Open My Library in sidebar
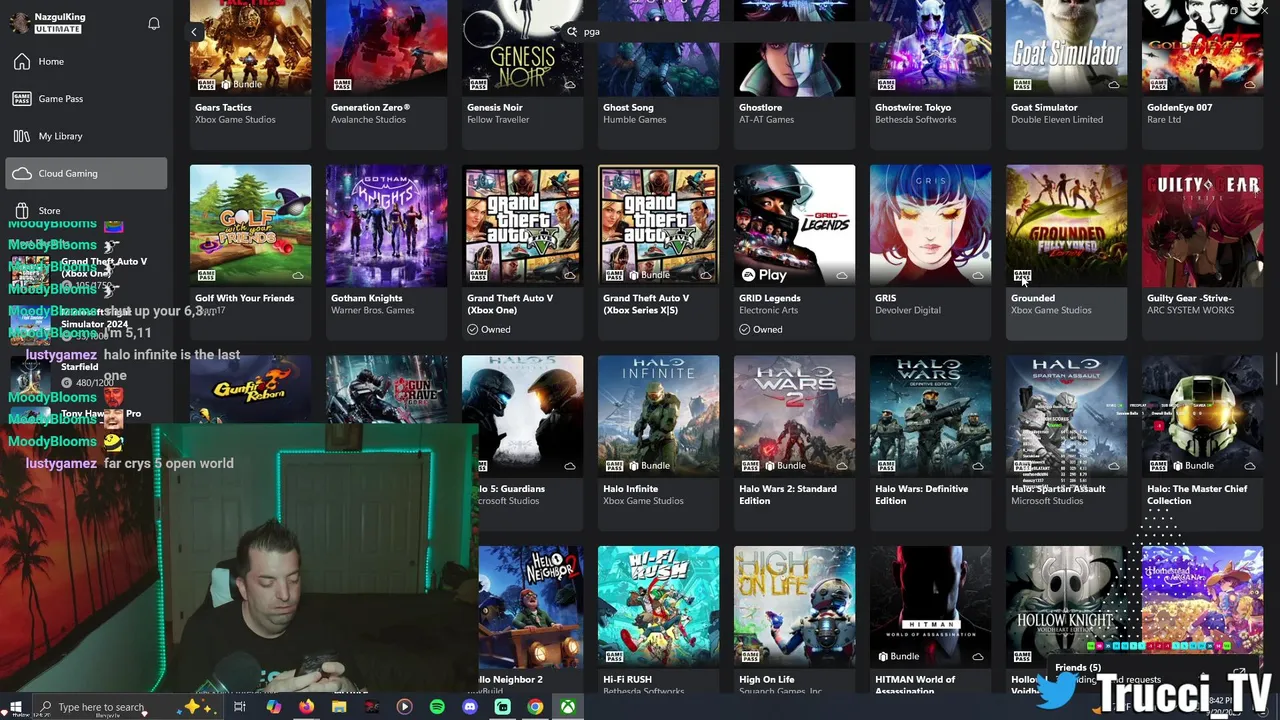This screenshot has width=1280, height=720. pyautogui.click(x=86, y=136)
